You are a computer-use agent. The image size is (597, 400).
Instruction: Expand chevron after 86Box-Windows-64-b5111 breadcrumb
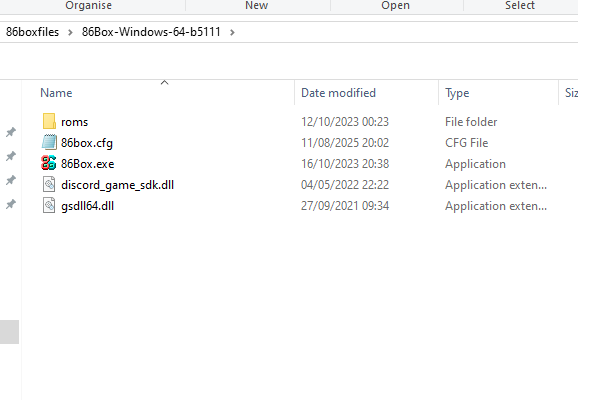232,32
